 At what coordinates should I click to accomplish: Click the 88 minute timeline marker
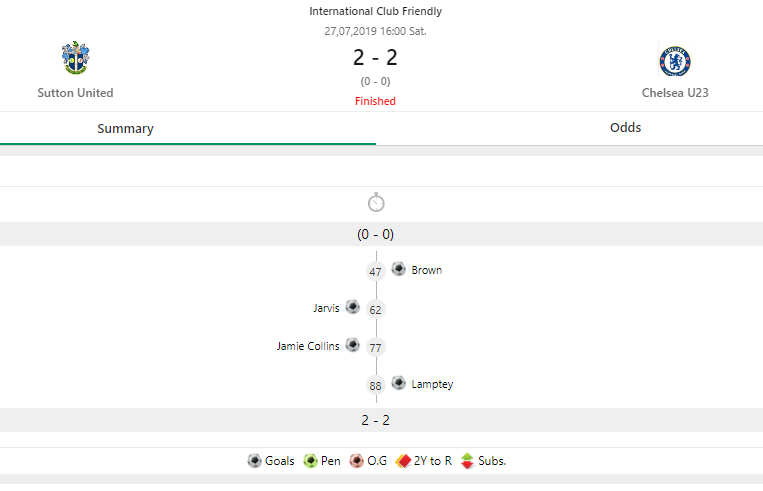pos(376,385)
